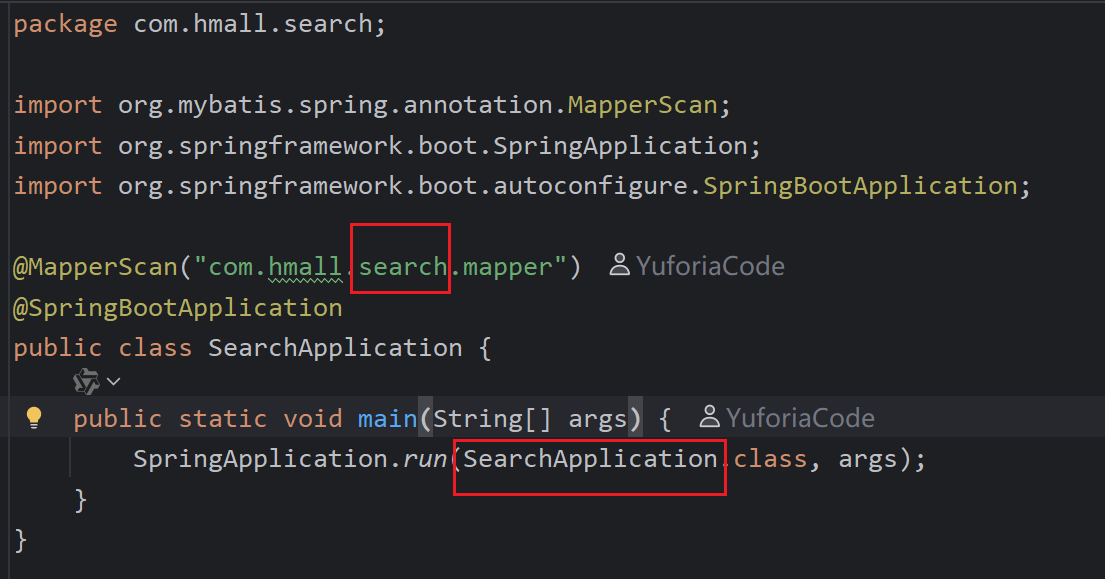Click SearchApplication inside the run call

coord(591,459)
